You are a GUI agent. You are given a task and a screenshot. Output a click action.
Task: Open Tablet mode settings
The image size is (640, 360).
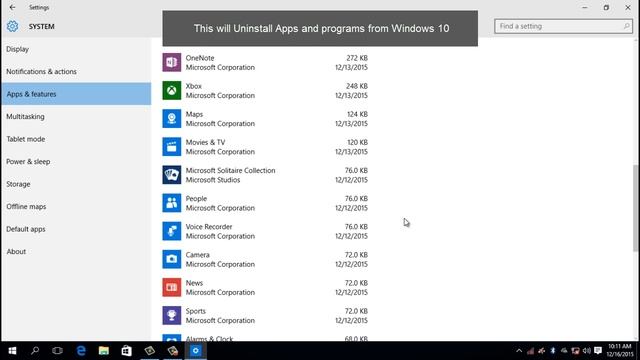(76, 139)
